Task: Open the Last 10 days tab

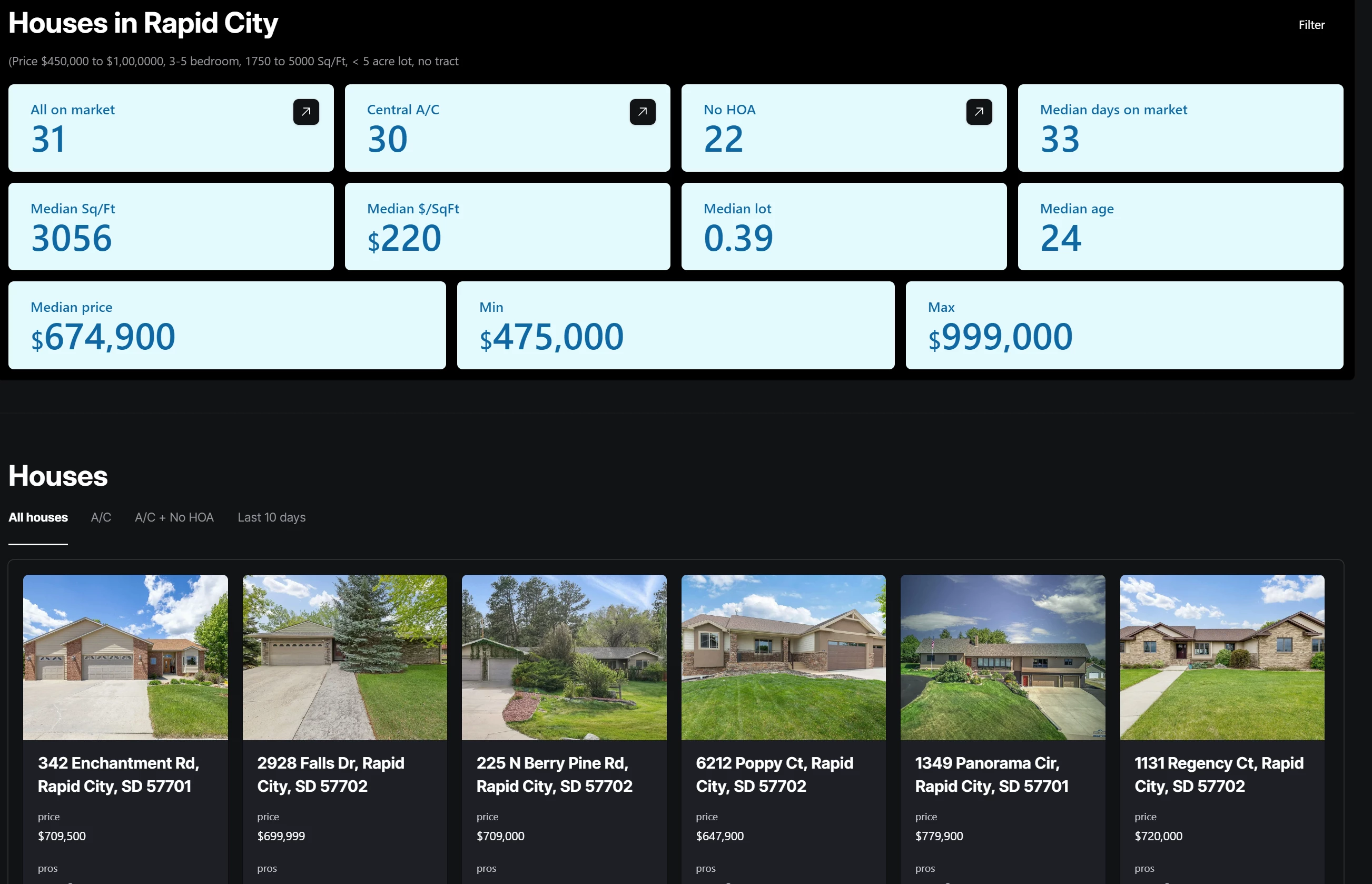Action: [271, 517]
